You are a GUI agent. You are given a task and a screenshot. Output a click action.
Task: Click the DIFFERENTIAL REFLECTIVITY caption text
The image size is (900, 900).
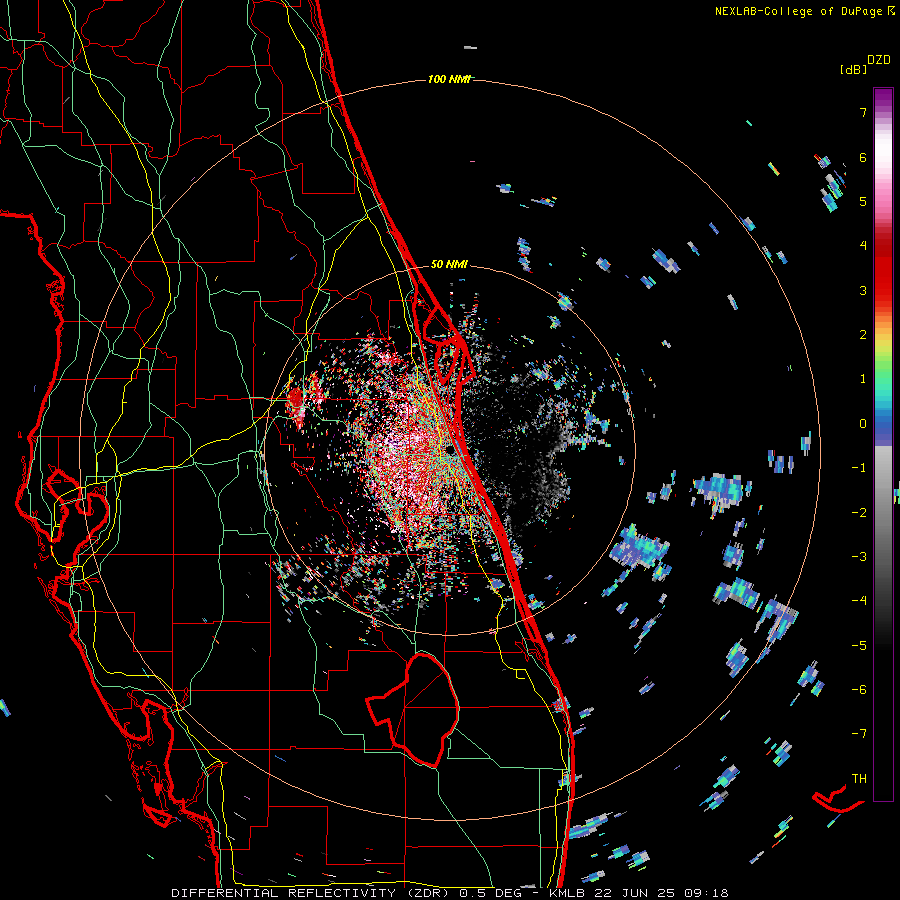(284, 893)
